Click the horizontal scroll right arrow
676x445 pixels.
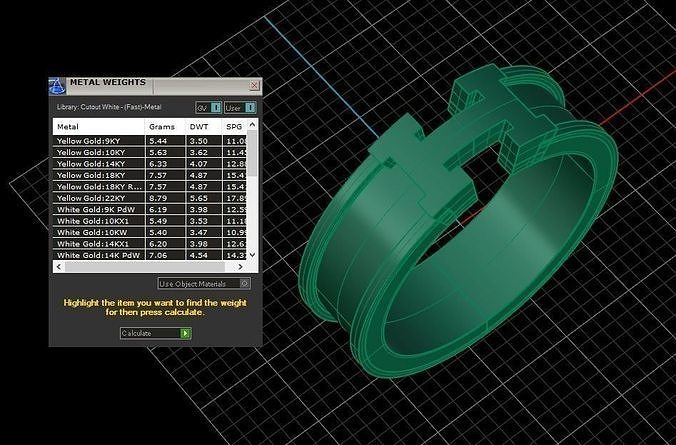coord(241,267)
